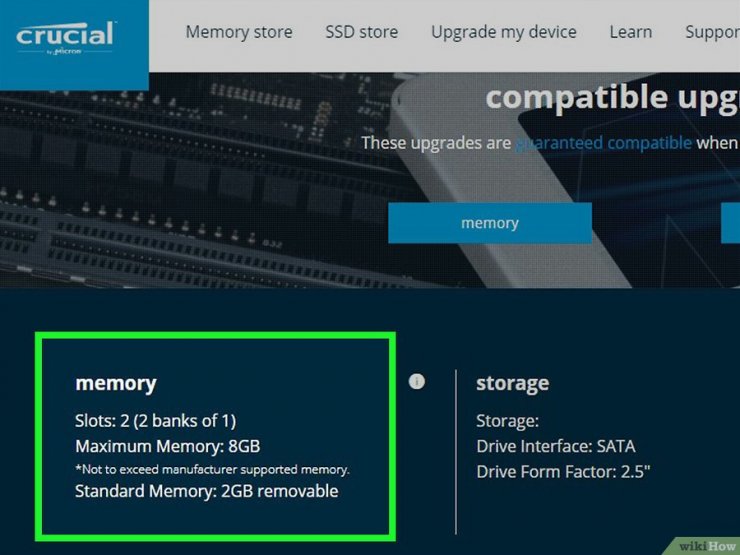
Task: Open the Memory store menu
Action: coord(239,32)
